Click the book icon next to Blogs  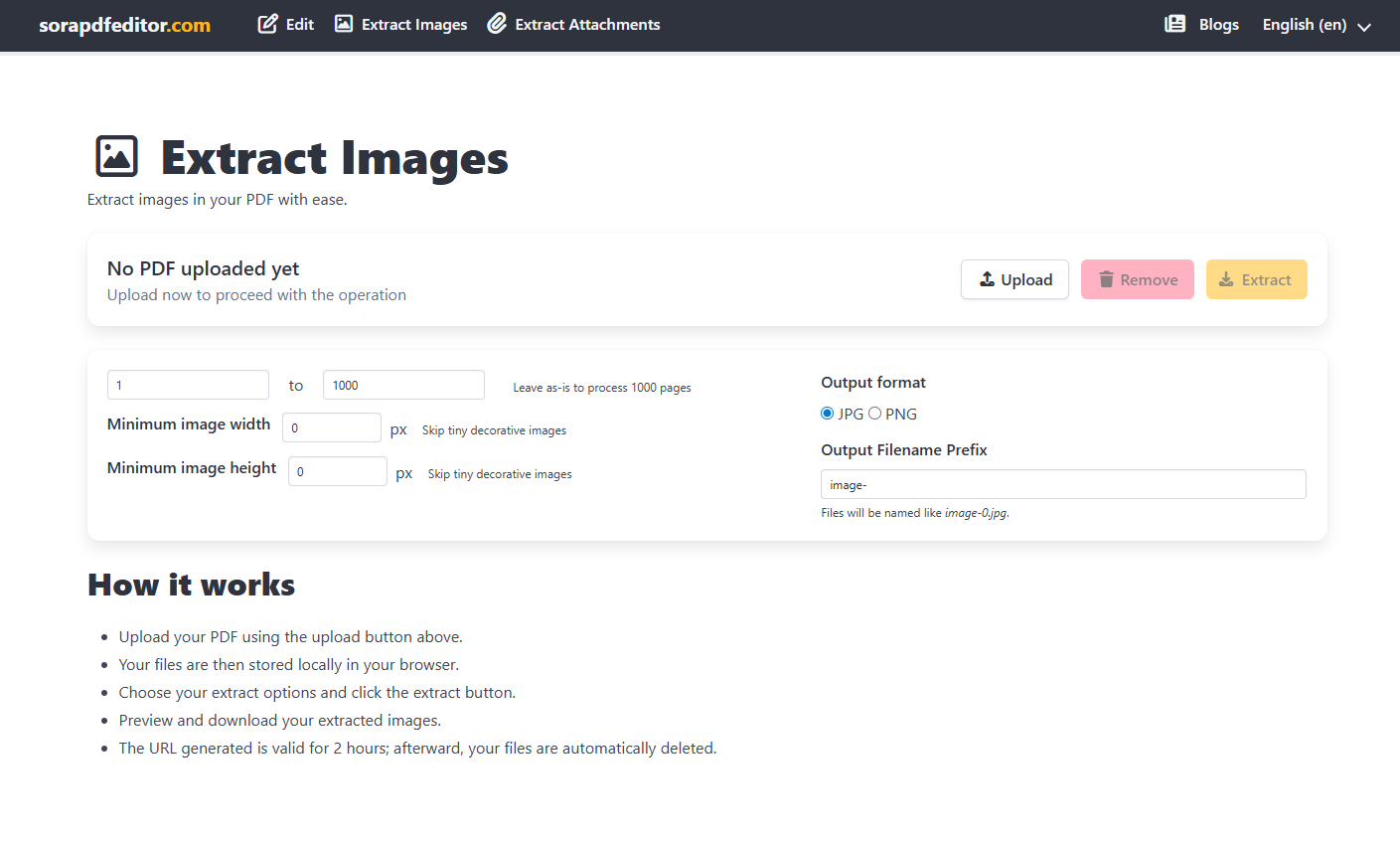[1176, 24]
